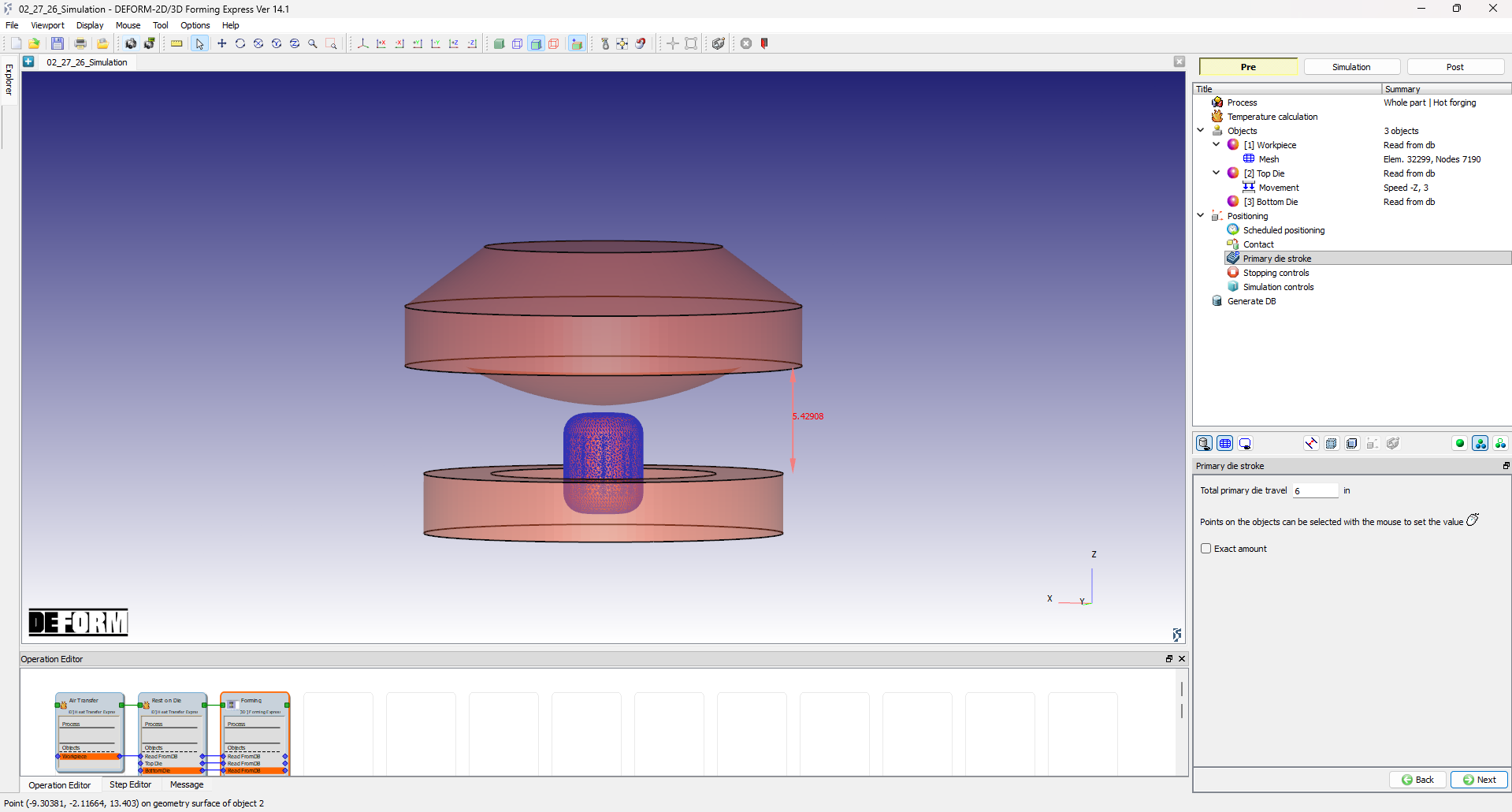Capture the viewport with the camera icon
Viewport: 1512px width, 812px height.
tap(131, 43)
